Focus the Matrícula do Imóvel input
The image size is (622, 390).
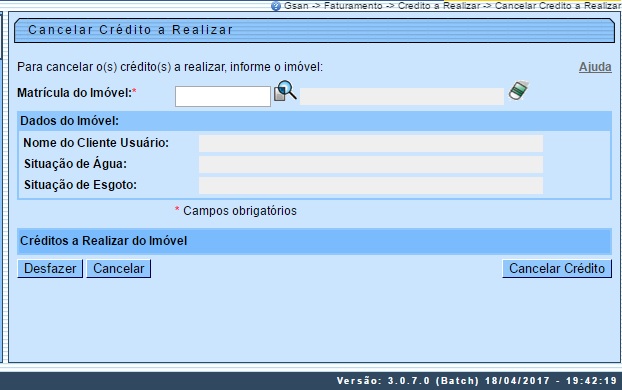pos(223,96)
